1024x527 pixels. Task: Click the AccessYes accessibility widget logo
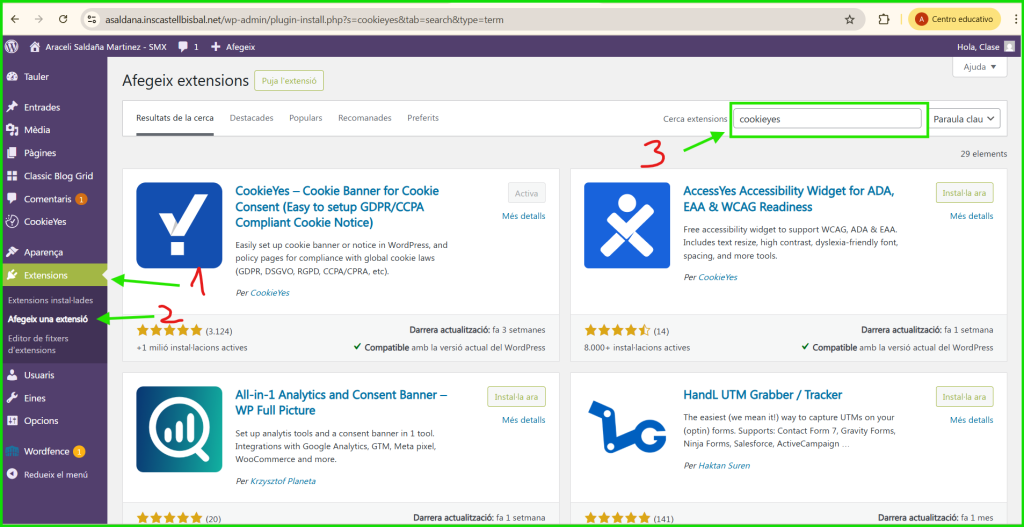(x=627, y=225)
